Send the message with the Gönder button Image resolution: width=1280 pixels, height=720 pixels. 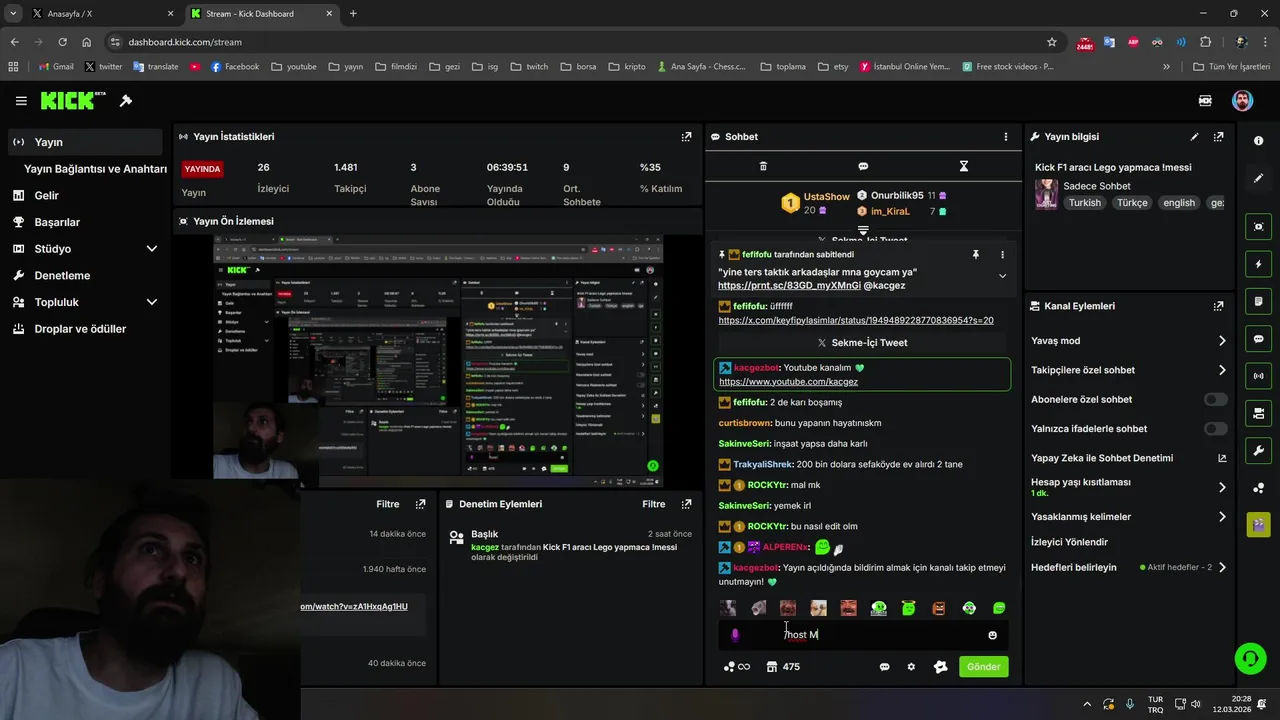coord(983,667)
